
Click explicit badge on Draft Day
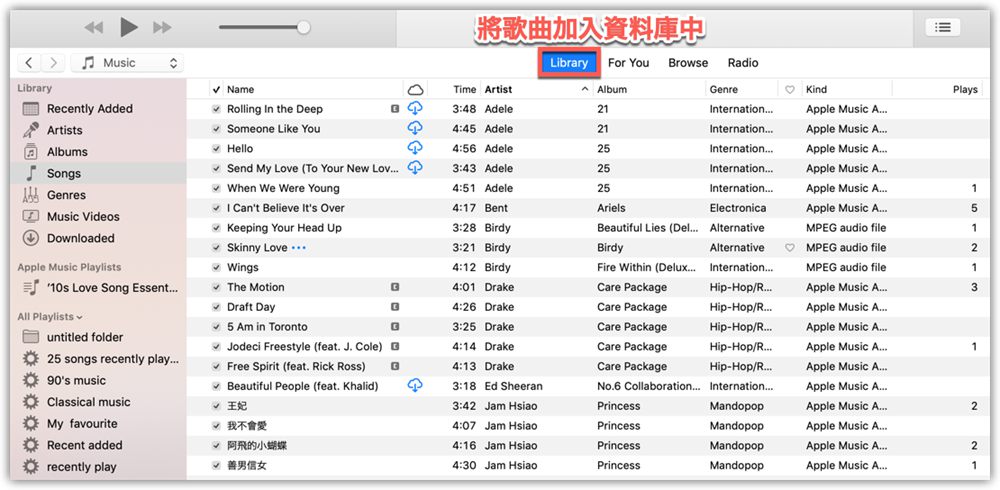395,307
